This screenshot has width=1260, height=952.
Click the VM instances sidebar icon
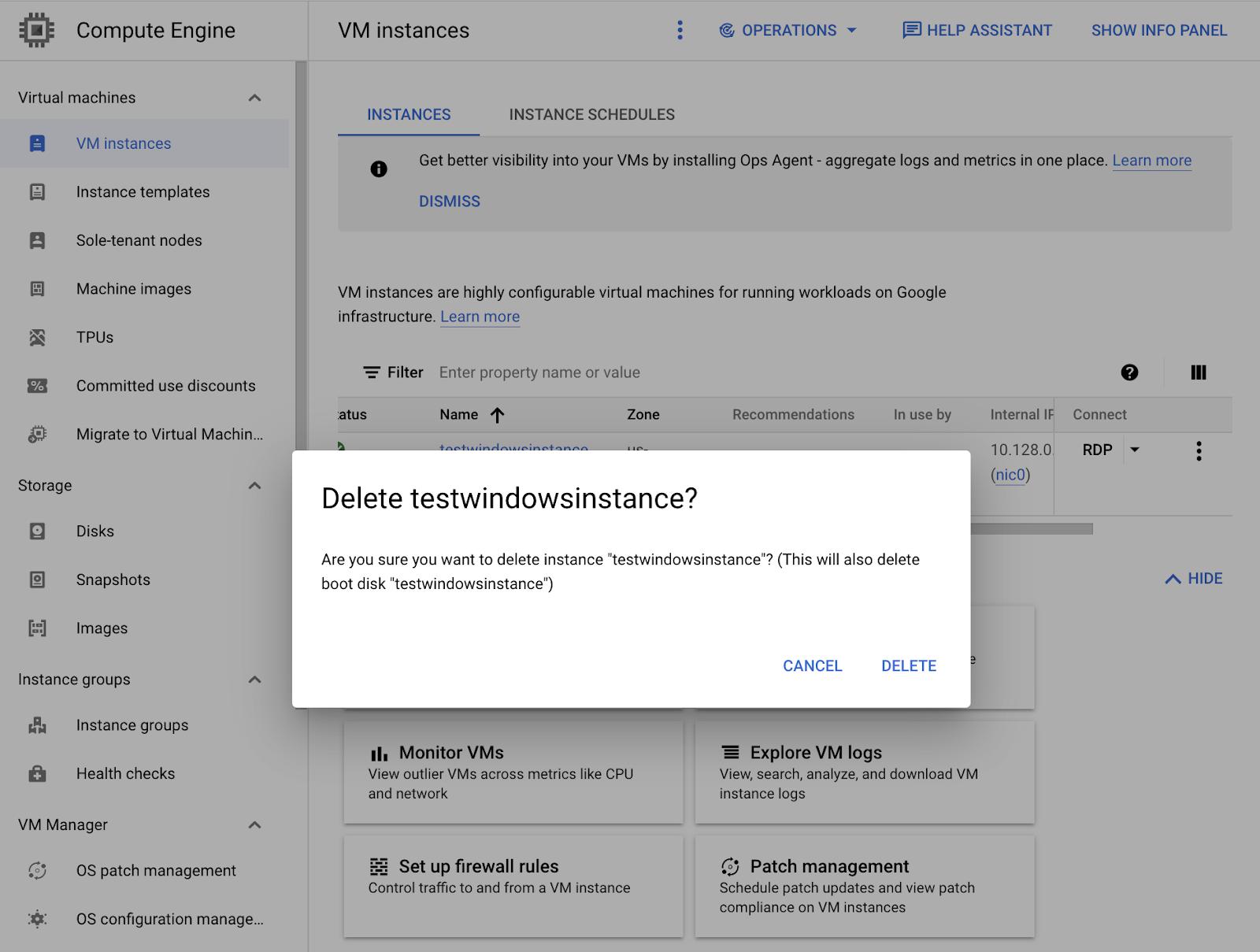pos(37,143)
